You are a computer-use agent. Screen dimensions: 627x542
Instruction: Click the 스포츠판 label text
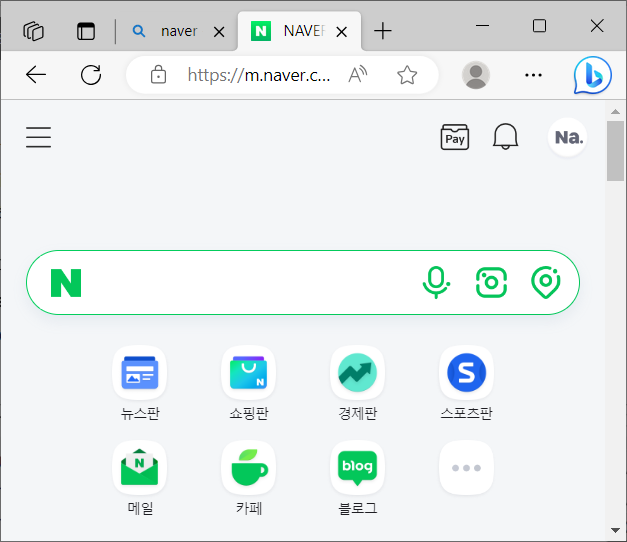coord(466,413)
